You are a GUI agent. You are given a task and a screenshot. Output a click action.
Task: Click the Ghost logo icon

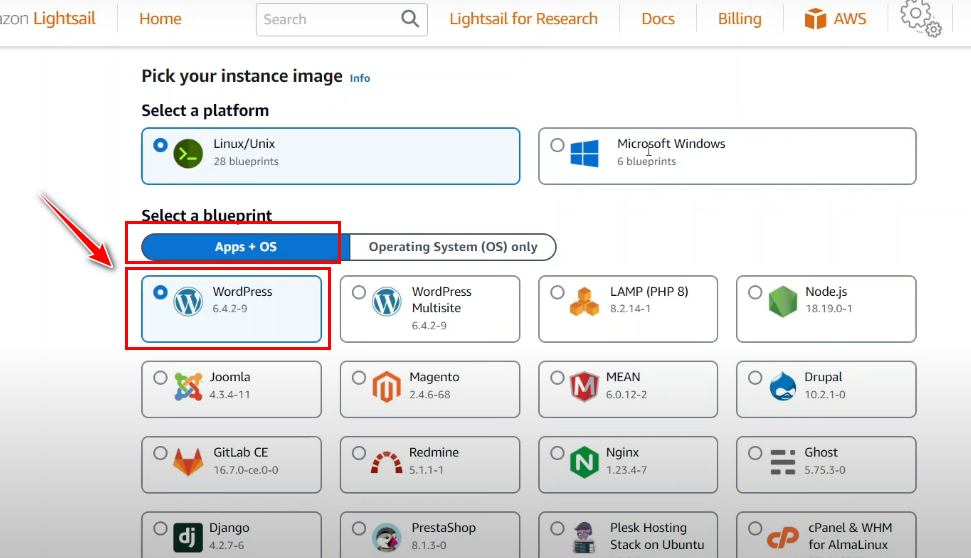click(783, 462)
